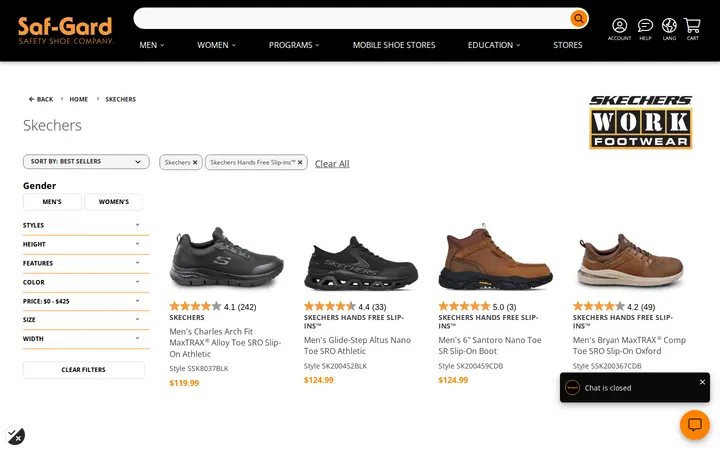The width and height of the screenshot is (720, 450).
Task: Click the round checkmark widget icon
Action: coord(15,435)
